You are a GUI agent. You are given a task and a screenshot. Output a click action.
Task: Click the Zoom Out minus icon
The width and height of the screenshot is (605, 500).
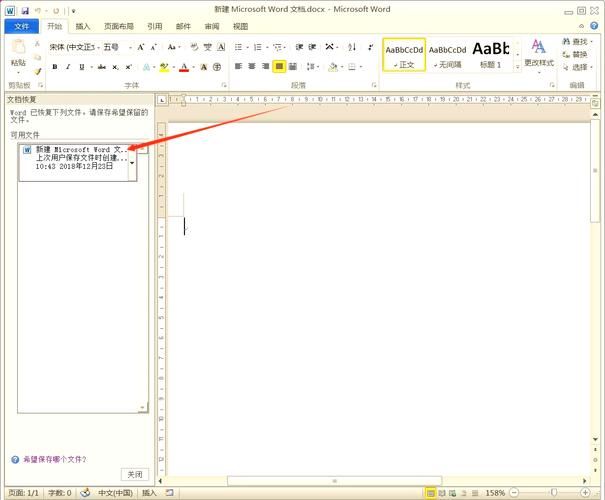click(x=516, y=493)
